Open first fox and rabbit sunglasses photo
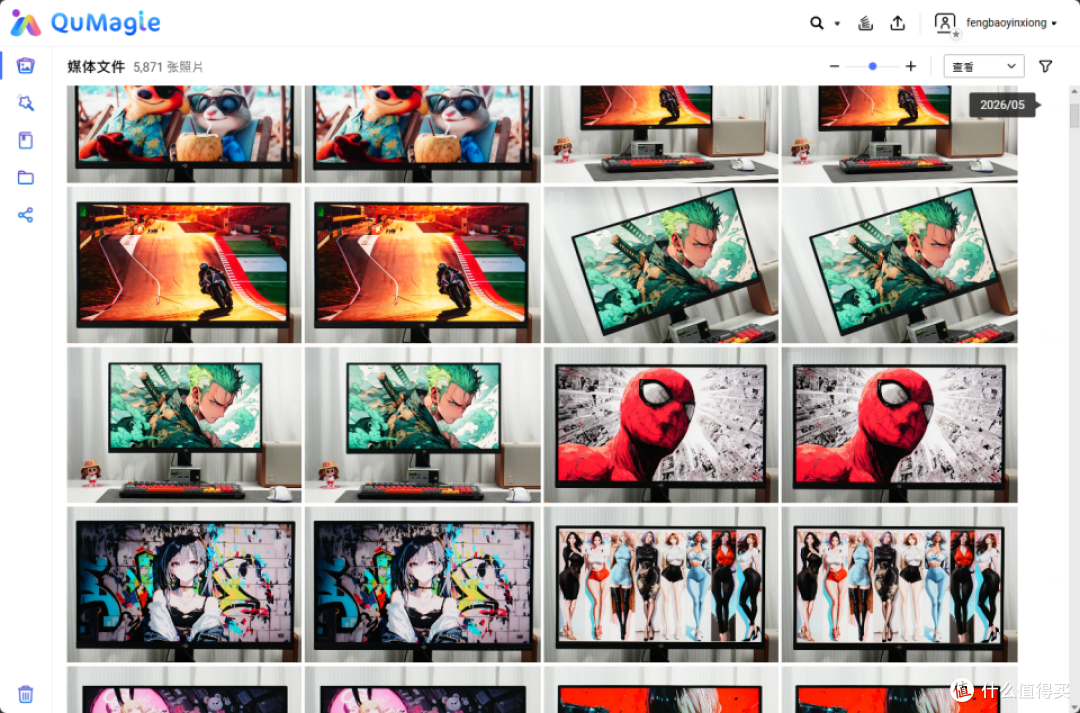The width and height of the screenshot is (1080, 713). pyautogui.click(x=184, y=134)
